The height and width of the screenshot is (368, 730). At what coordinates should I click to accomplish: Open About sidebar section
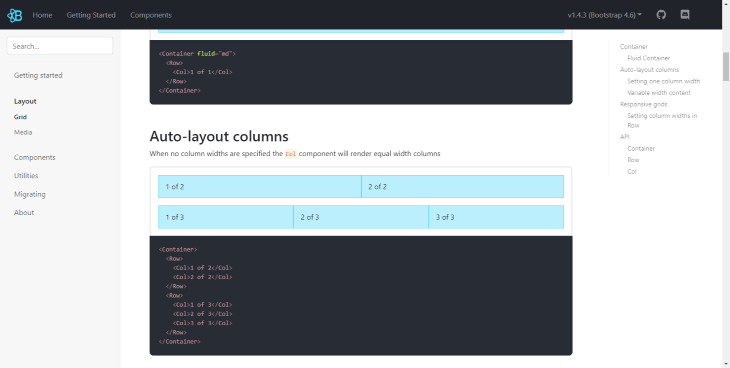click(24, 212)
